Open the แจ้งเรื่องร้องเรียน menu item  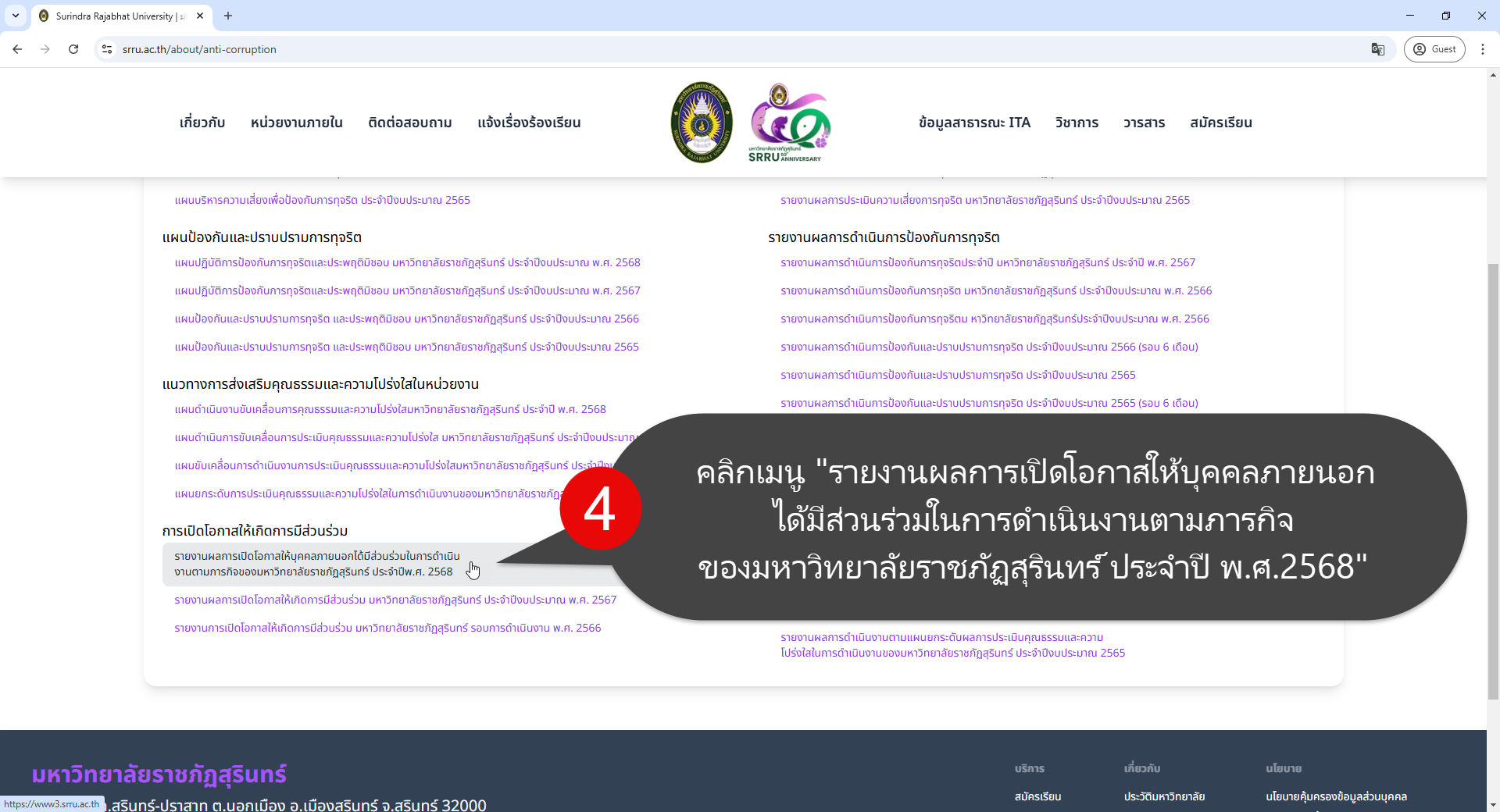point(529,123)
